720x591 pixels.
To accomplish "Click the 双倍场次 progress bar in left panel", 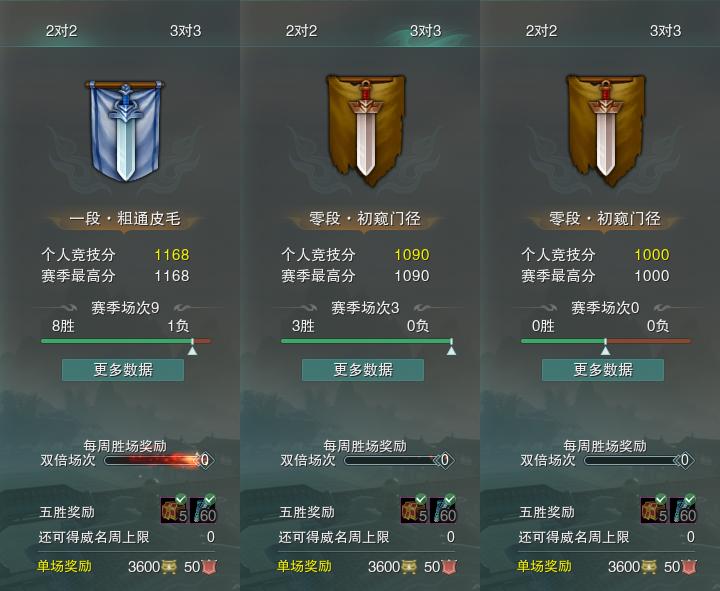I will 153,460.
